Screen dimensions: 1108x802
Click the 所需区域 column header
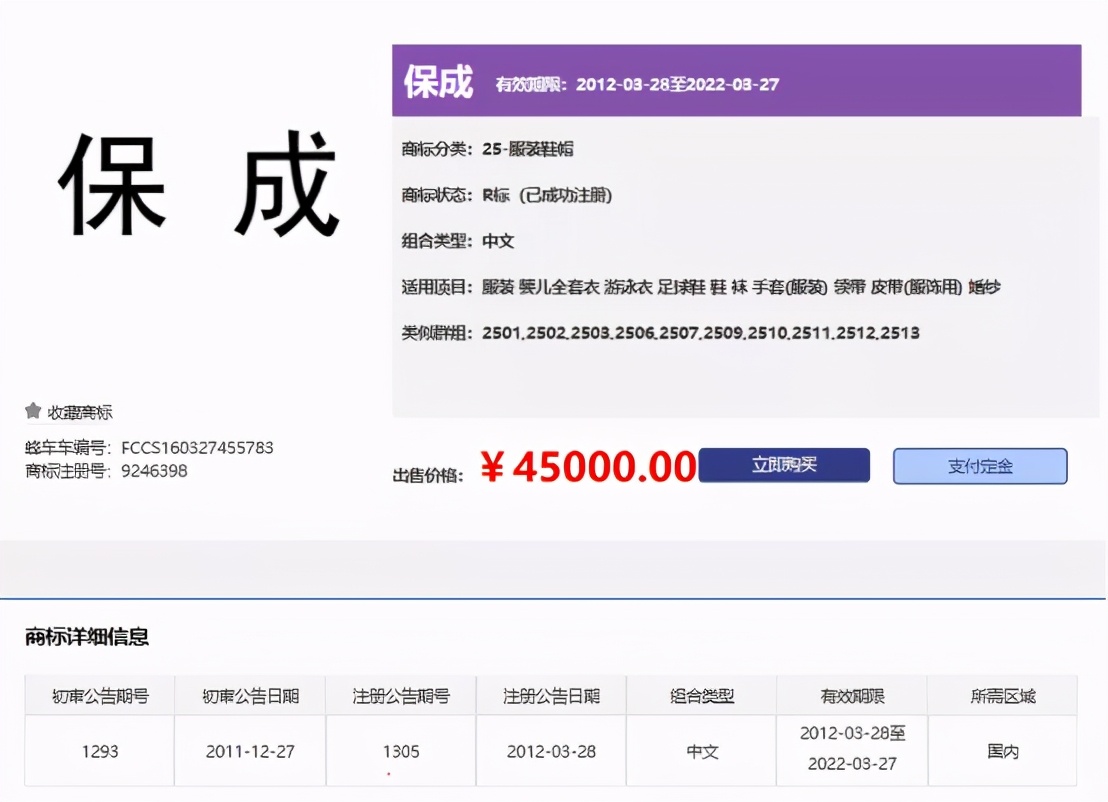click(1003, 695)
